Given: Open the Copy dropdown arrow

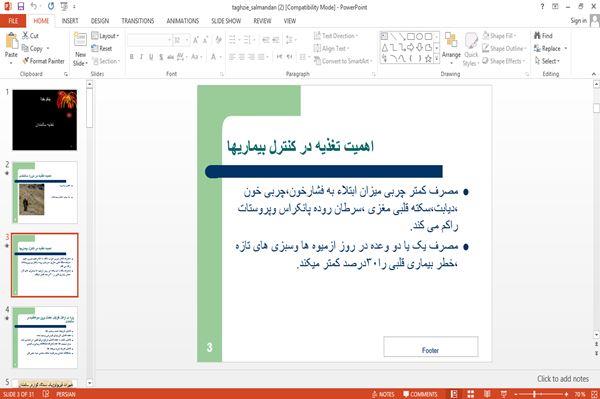Looking at the screenshot, I should 48,49.
